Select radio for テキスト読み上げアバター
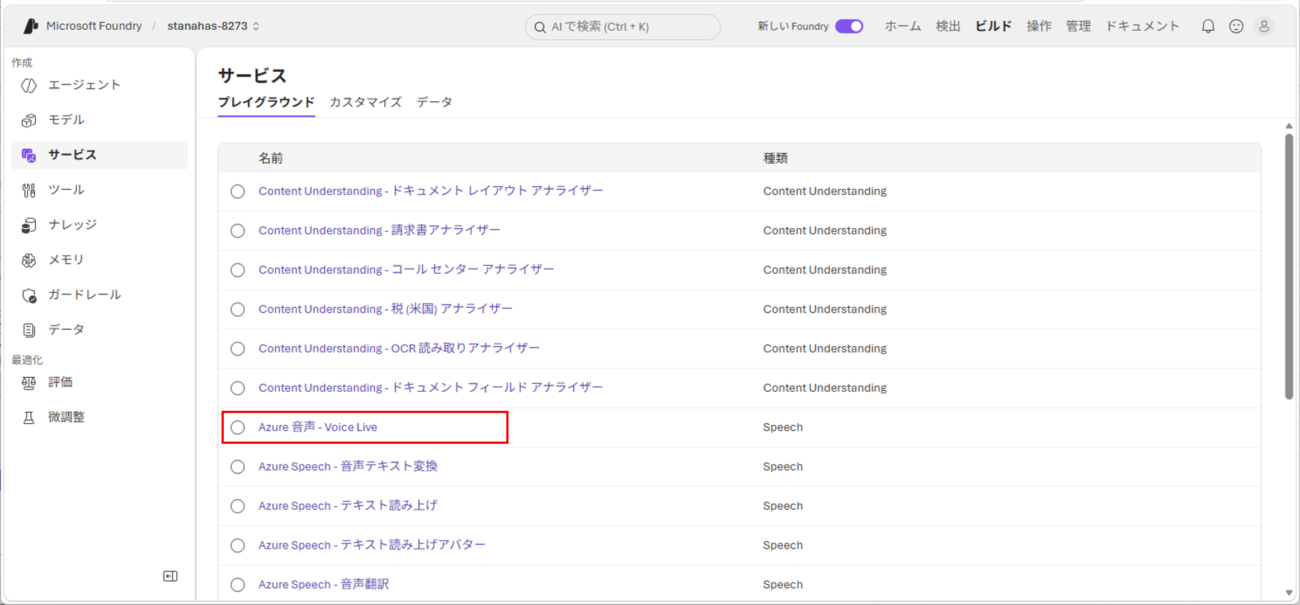 [237, 546]
